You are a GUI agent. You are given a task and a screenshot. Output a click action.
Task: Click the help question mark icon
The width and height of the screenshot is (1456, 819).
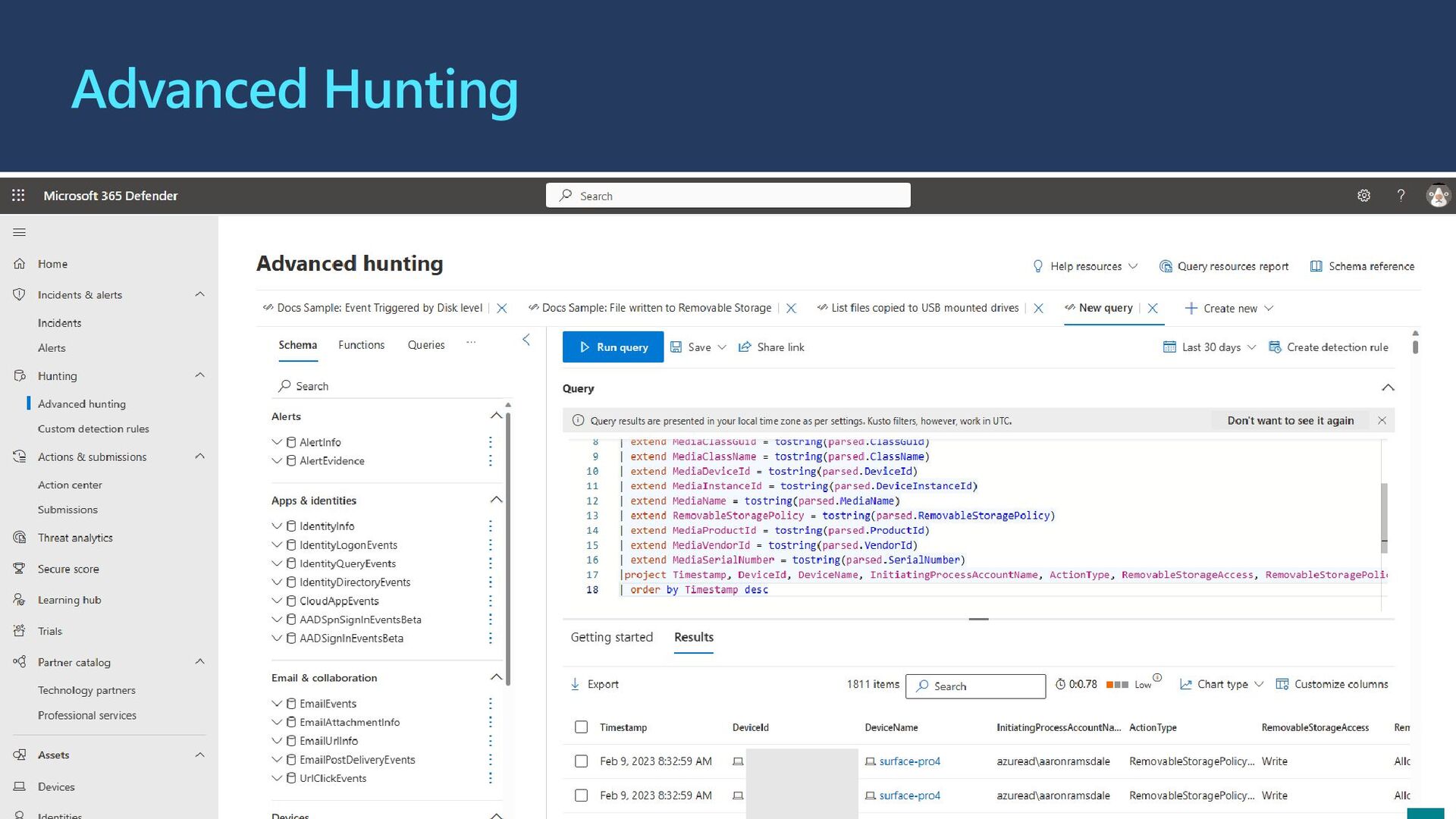coord(1401,196)
